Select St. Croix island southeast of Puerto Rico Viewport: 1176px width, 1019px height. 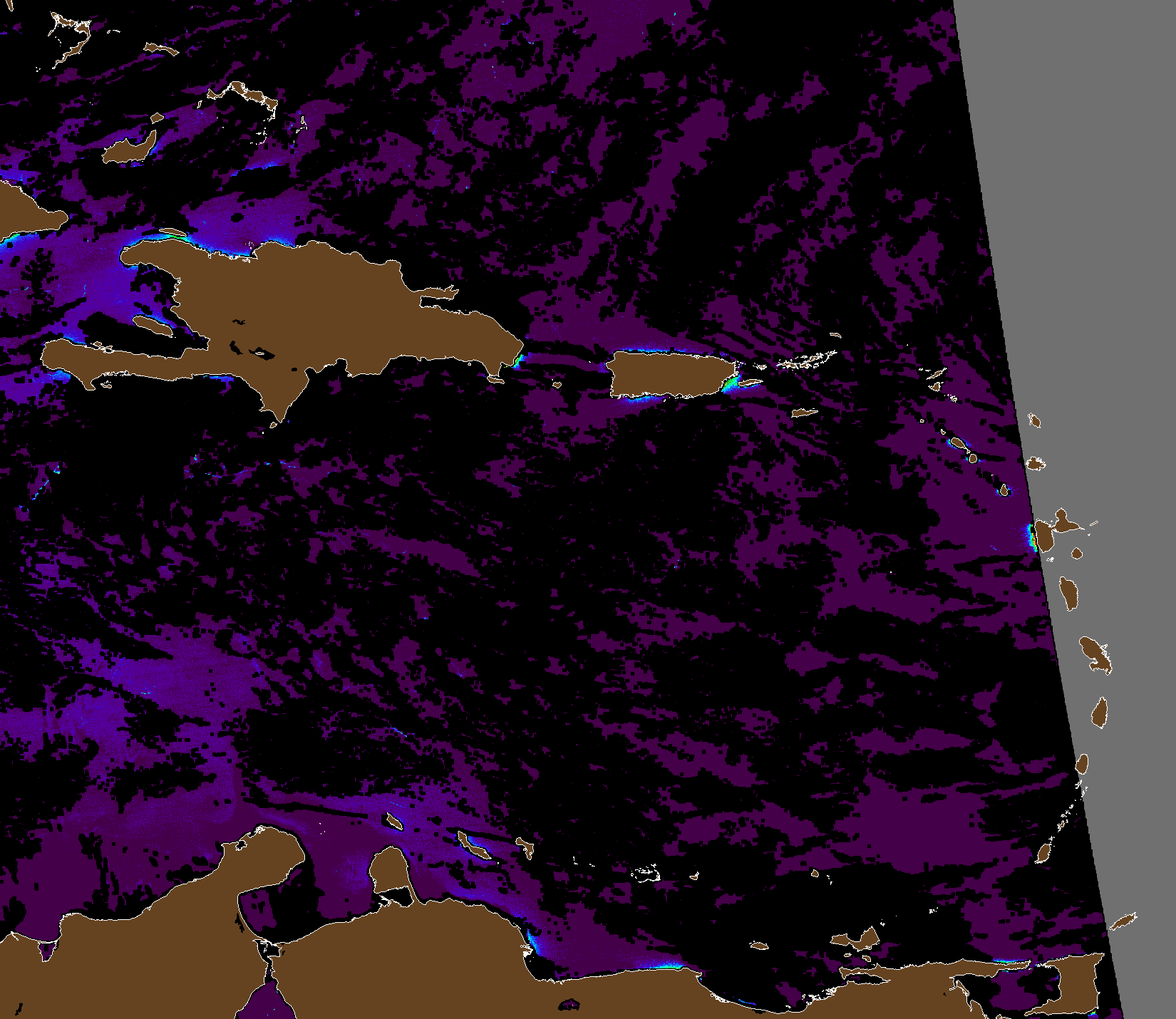click(805, 413)
